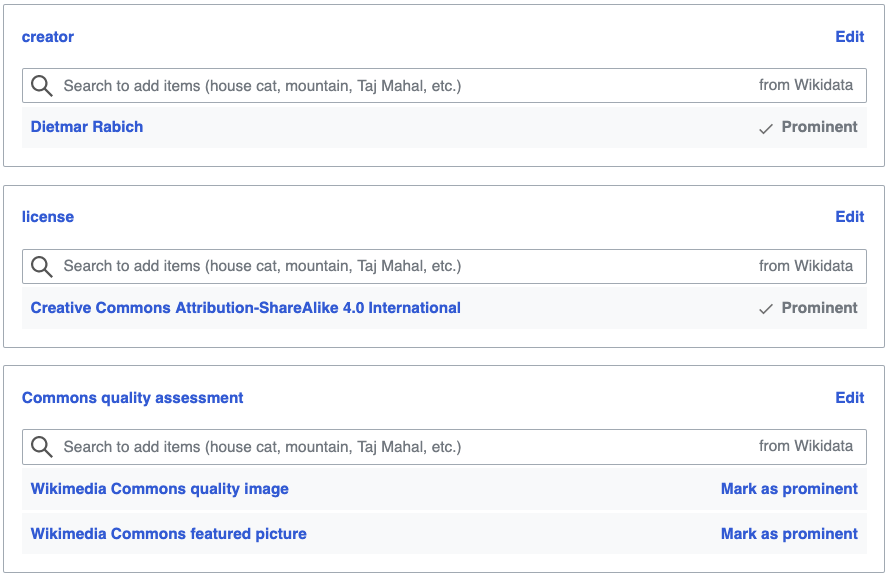Click the checkmark icon beside Dietmar Rabich
The width and height of the screenshot is (889, 580).
tap(766, 128)
